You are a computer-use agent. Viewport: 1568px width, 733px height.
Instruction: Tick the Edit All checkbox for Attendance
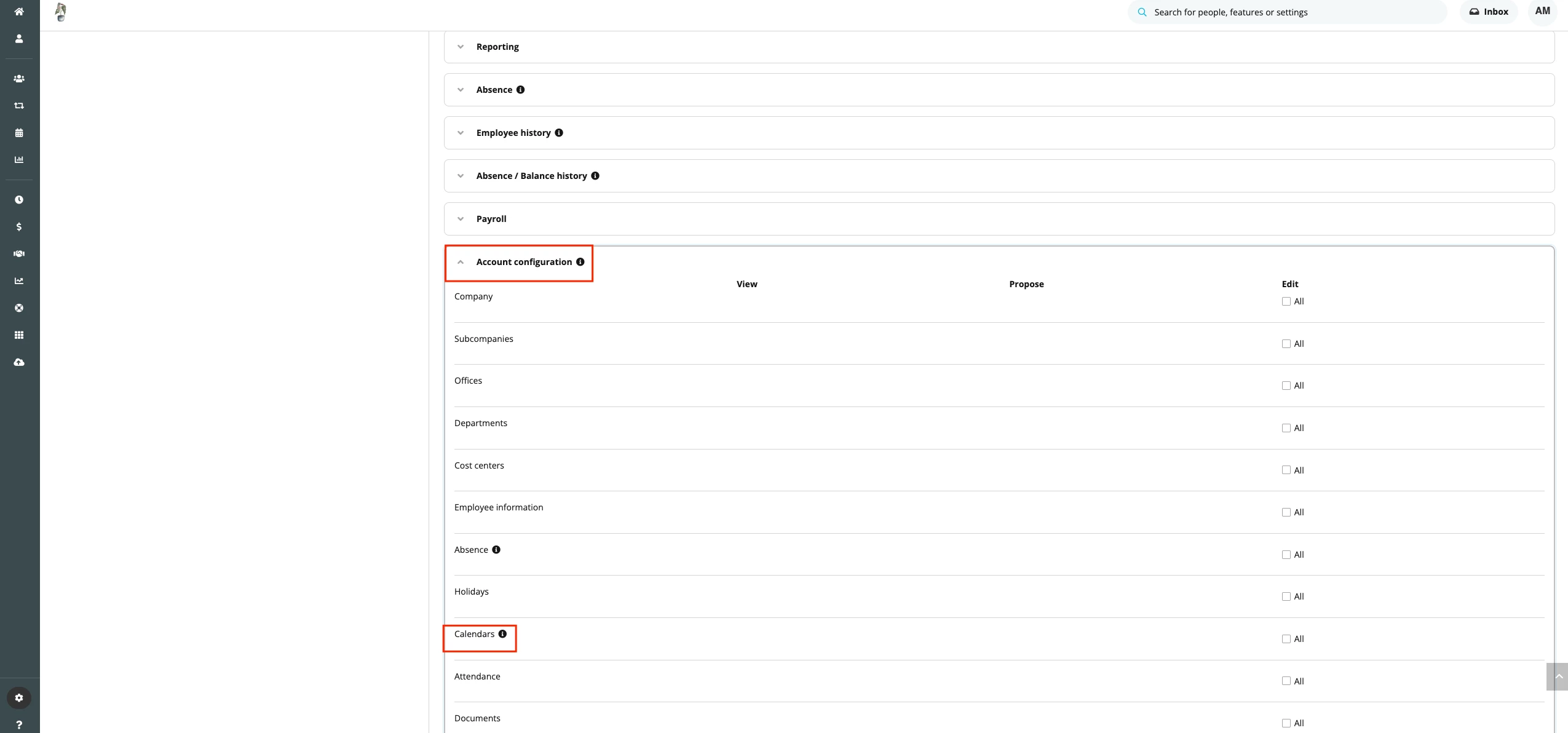[1286, 681]
